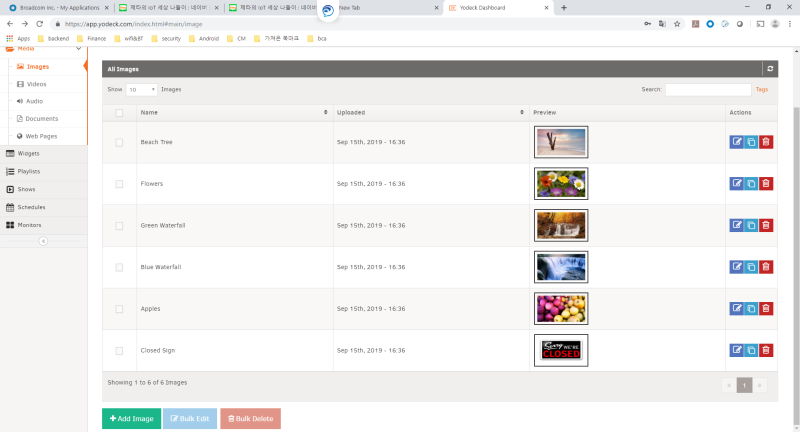
Task: Open the Beach Tree preview thumbnail
Action: click(x=561, y=142)
